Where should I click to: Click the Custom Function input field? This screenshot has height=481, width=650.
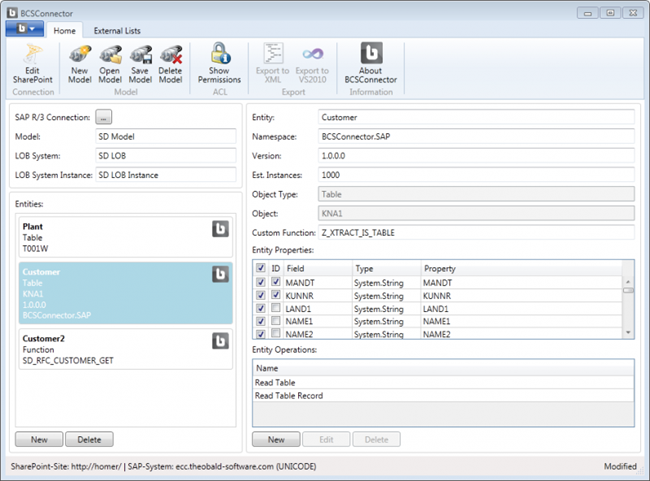[475, 232]
